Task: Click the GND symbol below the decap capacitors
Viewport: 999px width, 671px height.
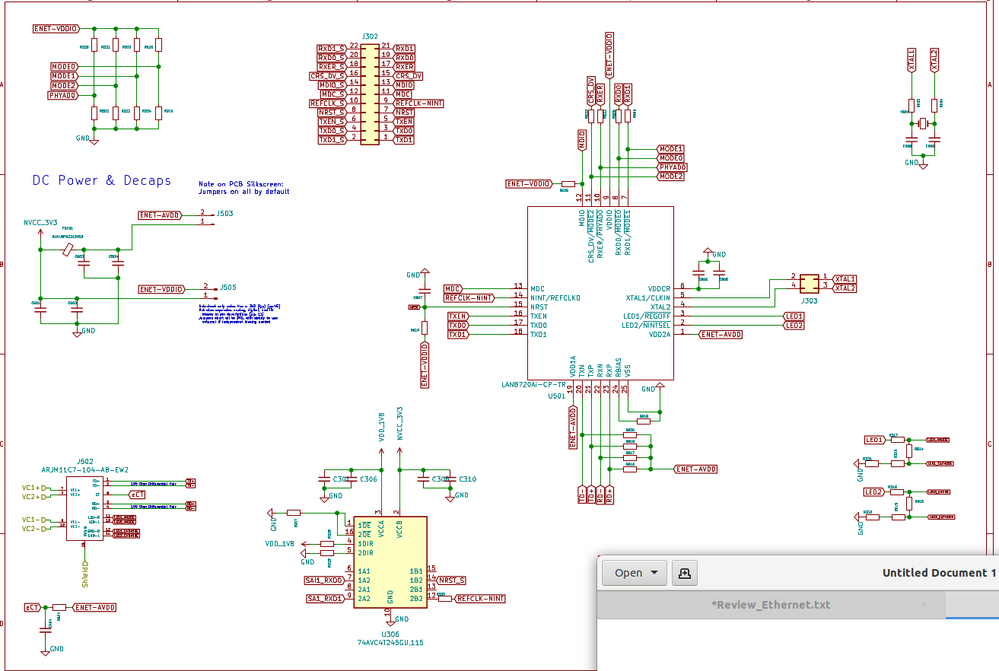Action: 77,331
